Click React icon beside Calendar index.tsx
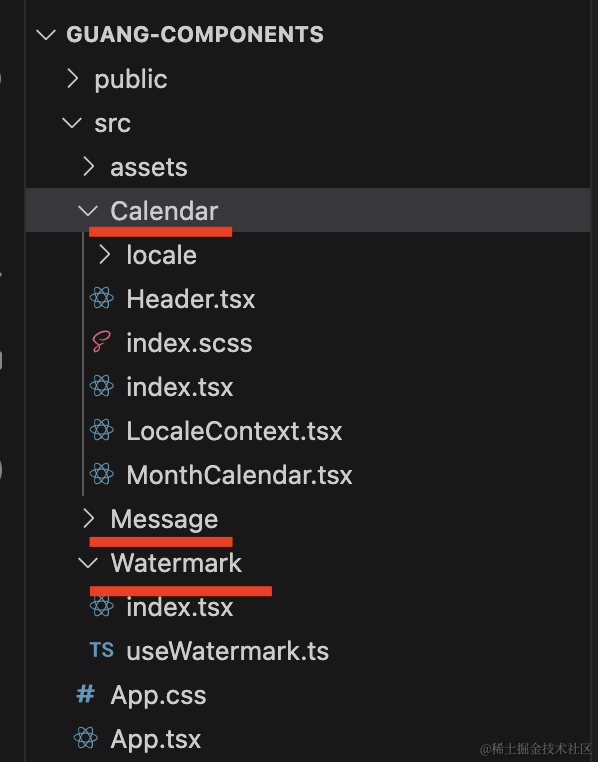Viewport: 598px width, 762px height. point(102,386)
